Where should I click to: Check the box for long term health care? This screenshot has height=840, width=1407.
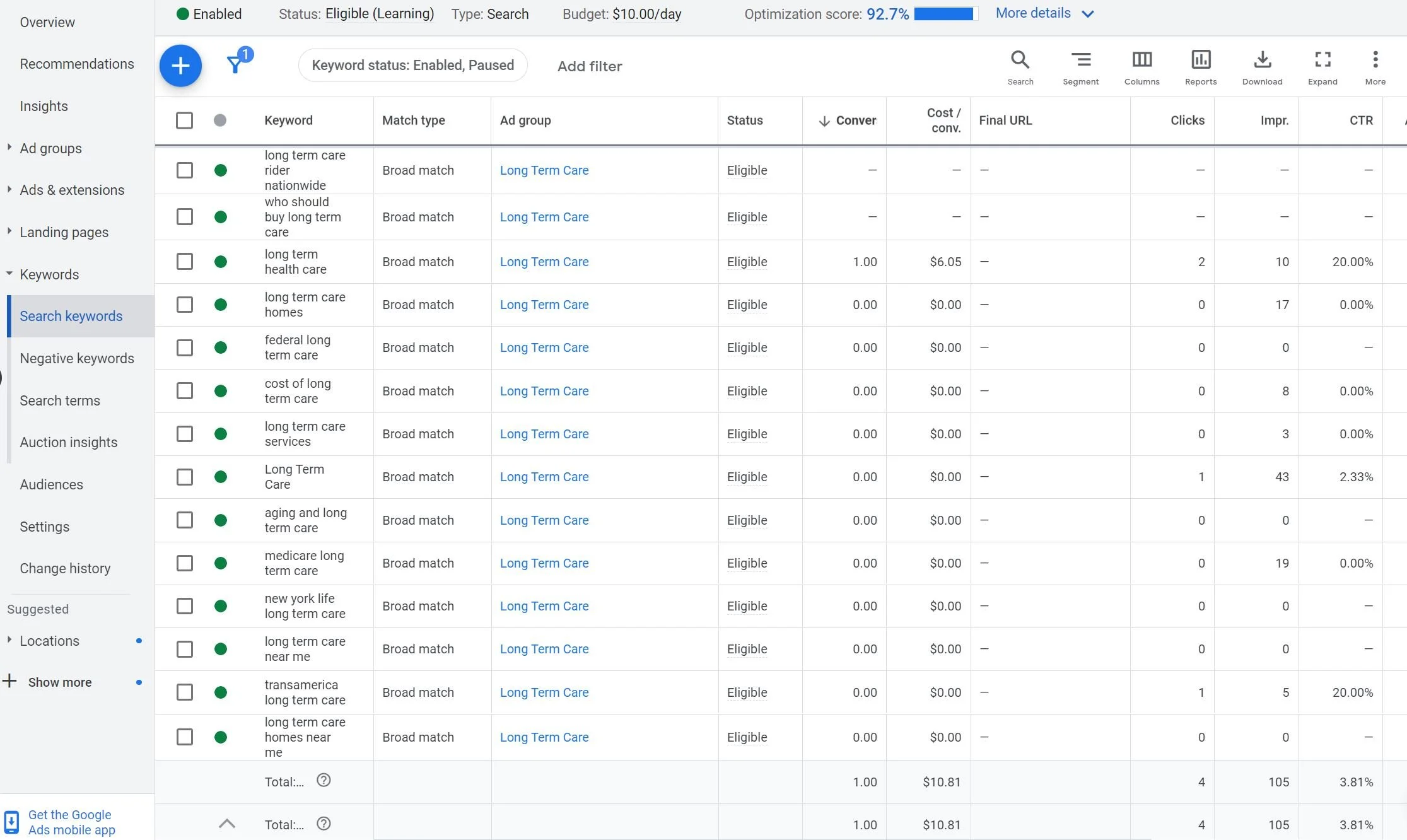[x=184, y=262]
